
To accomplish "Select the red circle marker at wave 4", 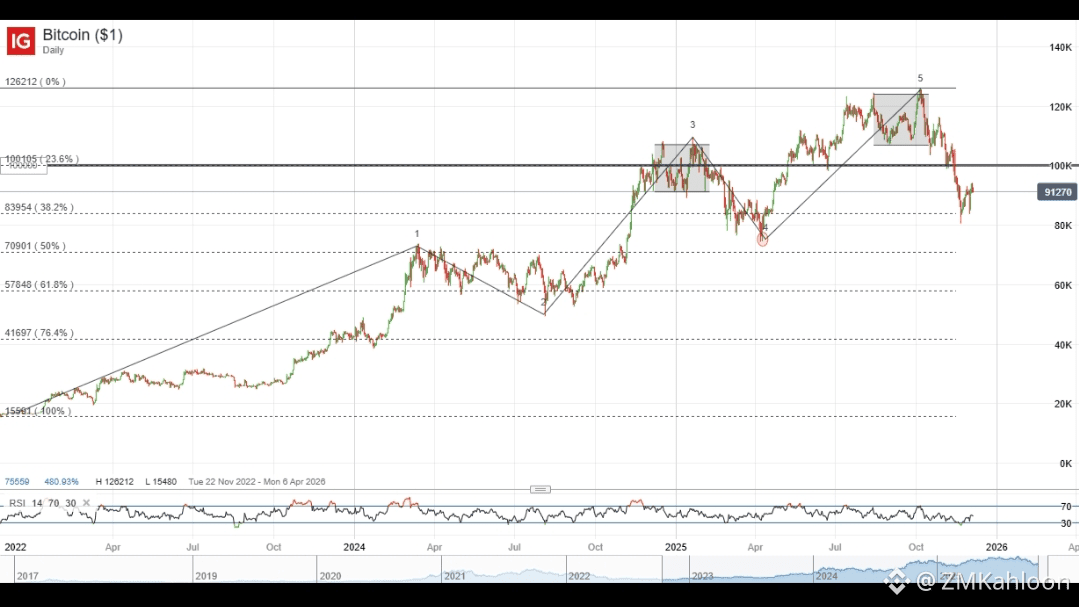I will (762, 240).
